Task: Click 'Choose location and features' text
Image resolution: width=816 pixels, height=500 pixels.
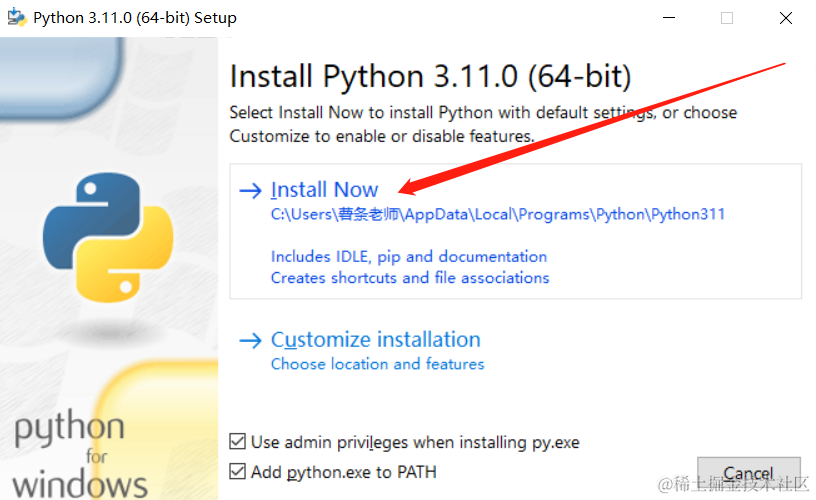Action: pyautogui.click(x=377, y=364)
